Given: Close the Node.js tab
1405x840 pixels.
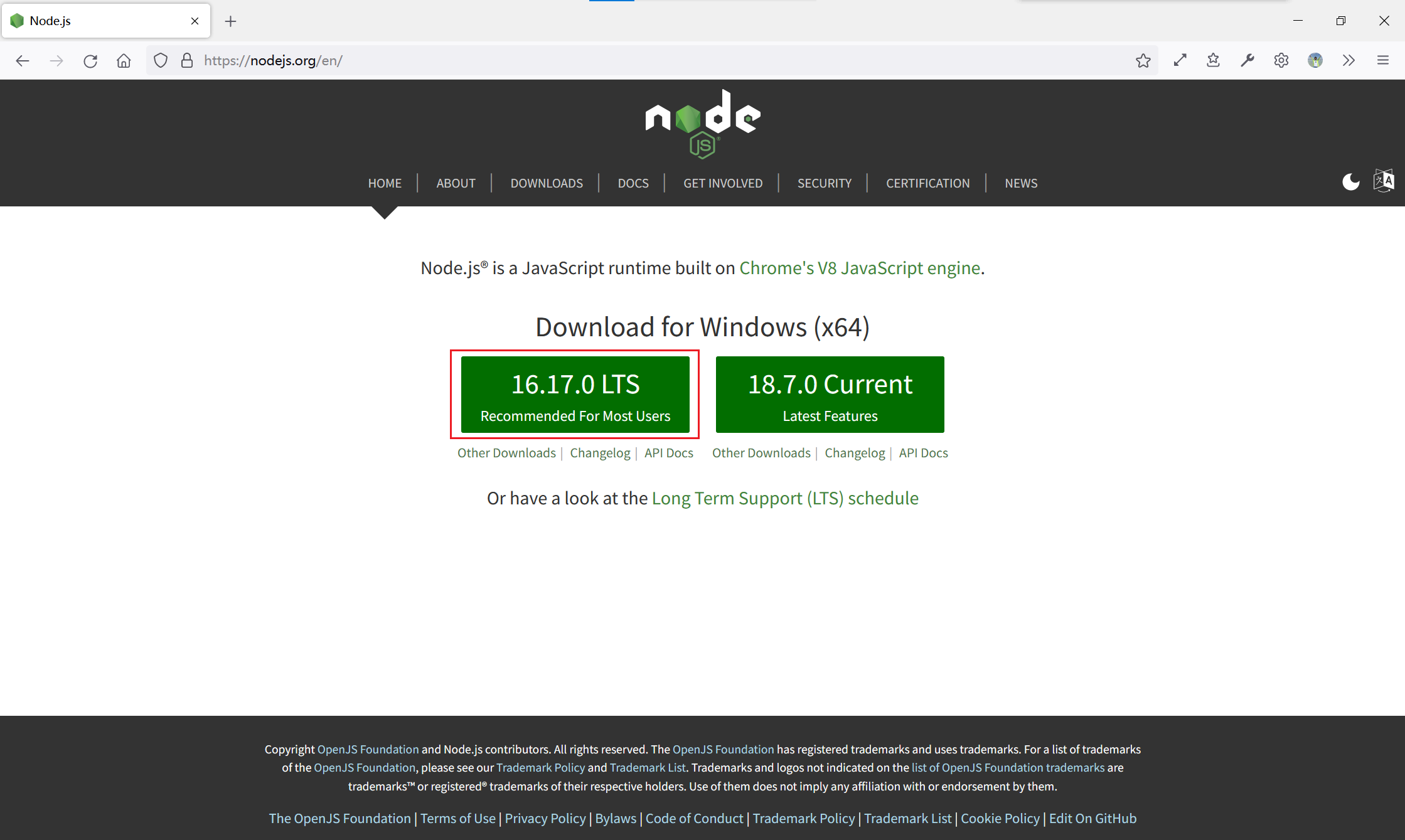Looking at the screenshot, I should [x=195, y=21].
